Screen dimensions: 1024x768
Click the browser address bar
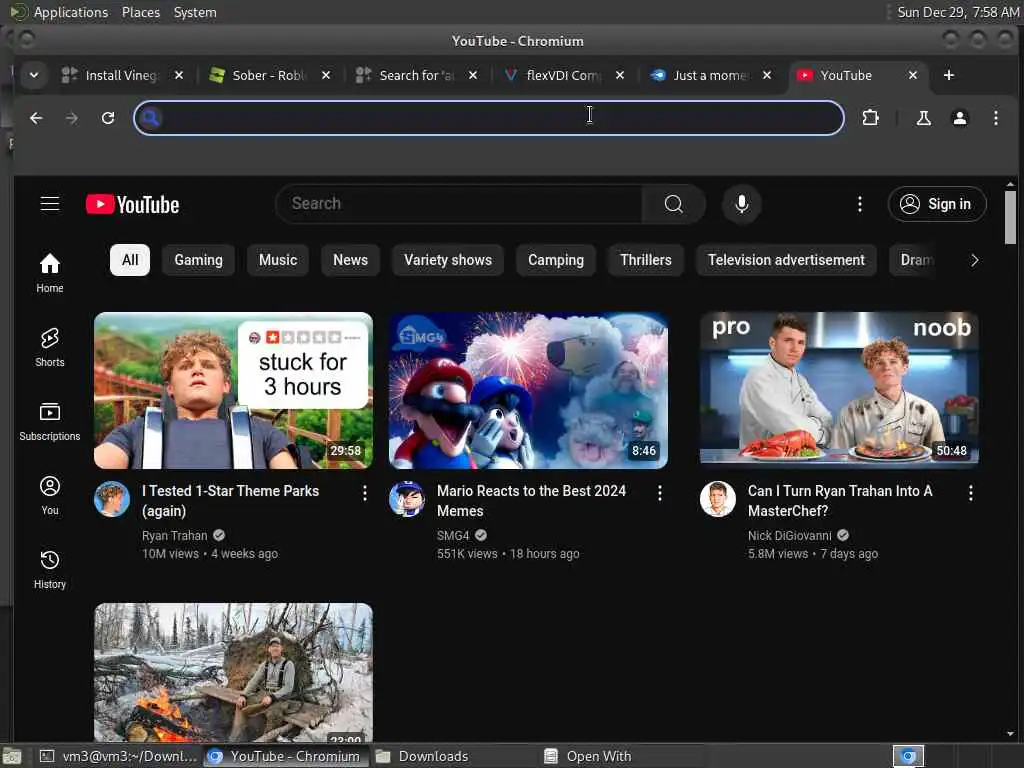click(488, 118)
